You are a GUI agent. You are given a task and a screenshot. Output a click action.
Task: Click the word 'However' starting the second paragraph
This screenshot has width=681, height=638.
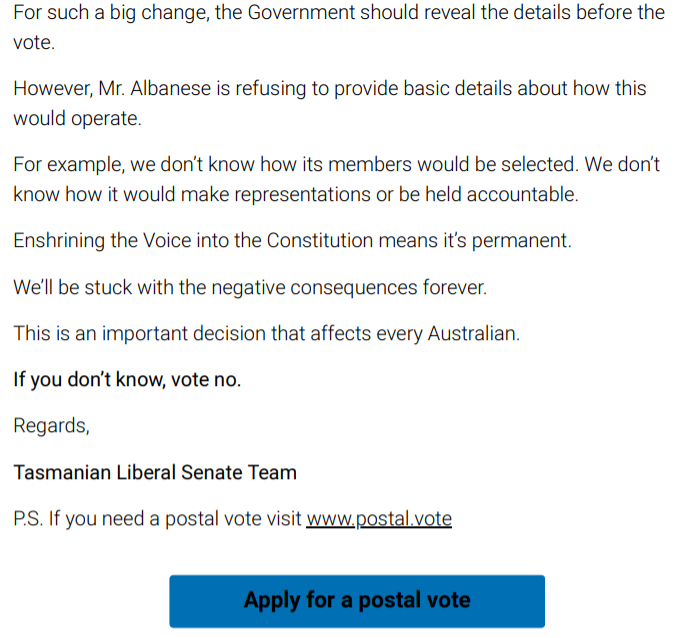(50, 88)
